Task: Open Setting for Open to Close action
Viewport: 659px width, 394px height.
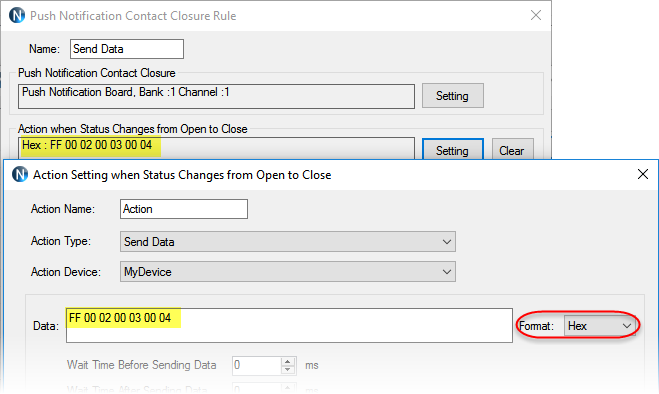Action: [x=453, y=150]
